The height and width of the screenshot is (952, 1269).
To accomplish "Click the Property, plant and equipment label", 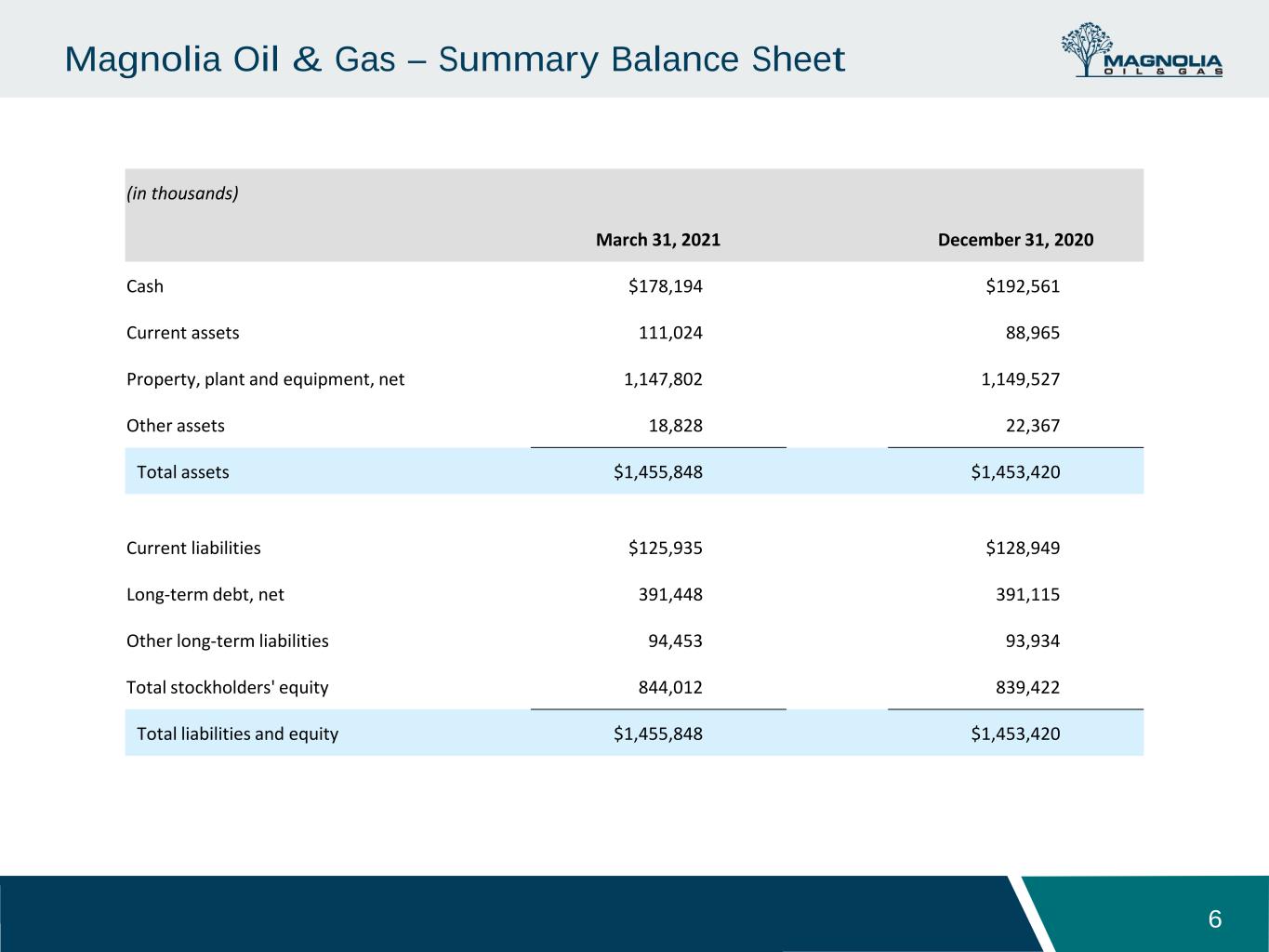I will pos(266,379).
